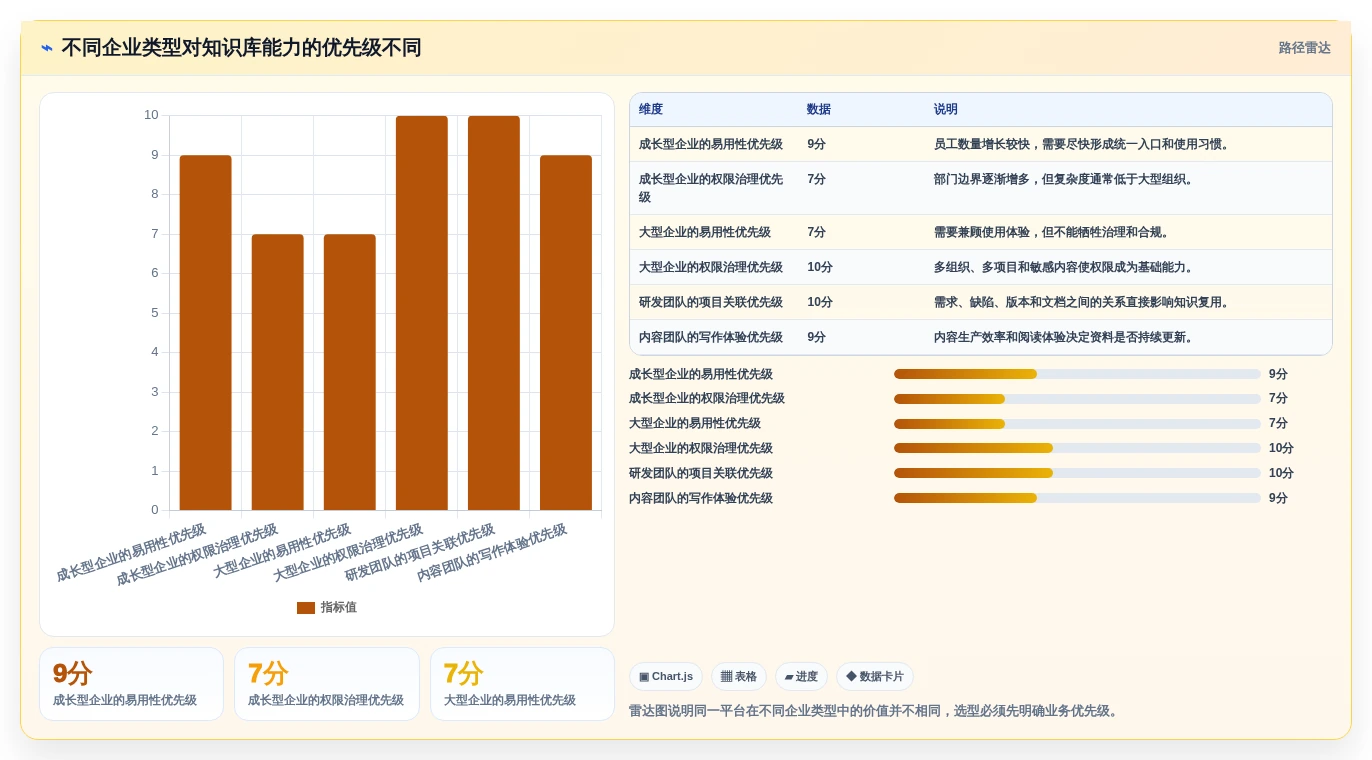
Task: Toggle the 指标值 legend color swatch
Action: 306,608
